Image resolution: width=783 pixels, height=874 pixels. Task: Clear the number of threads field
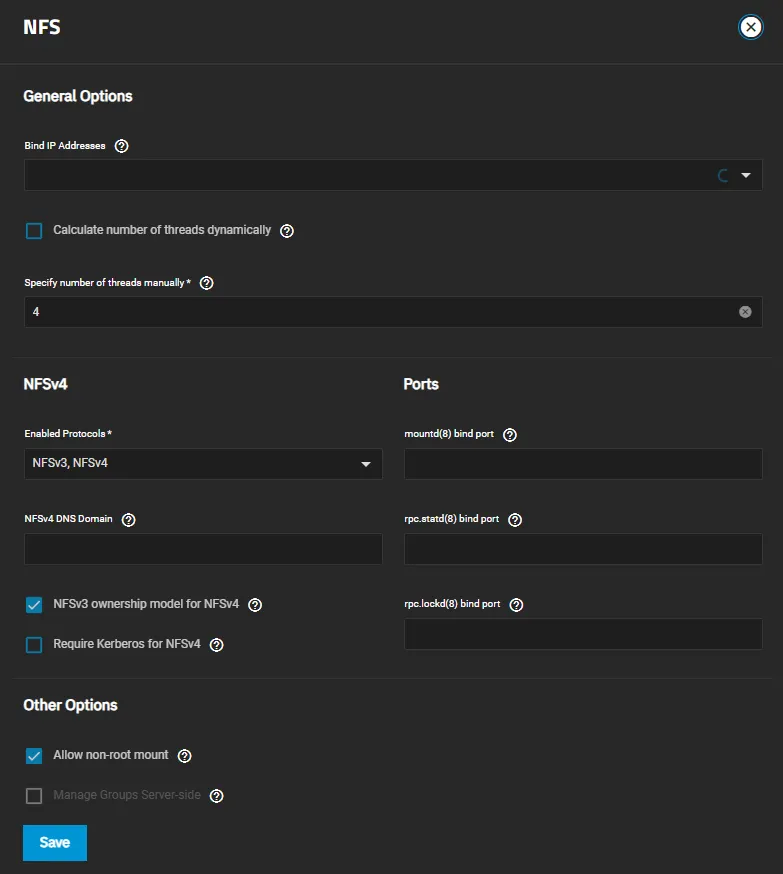tap(745, 311)
